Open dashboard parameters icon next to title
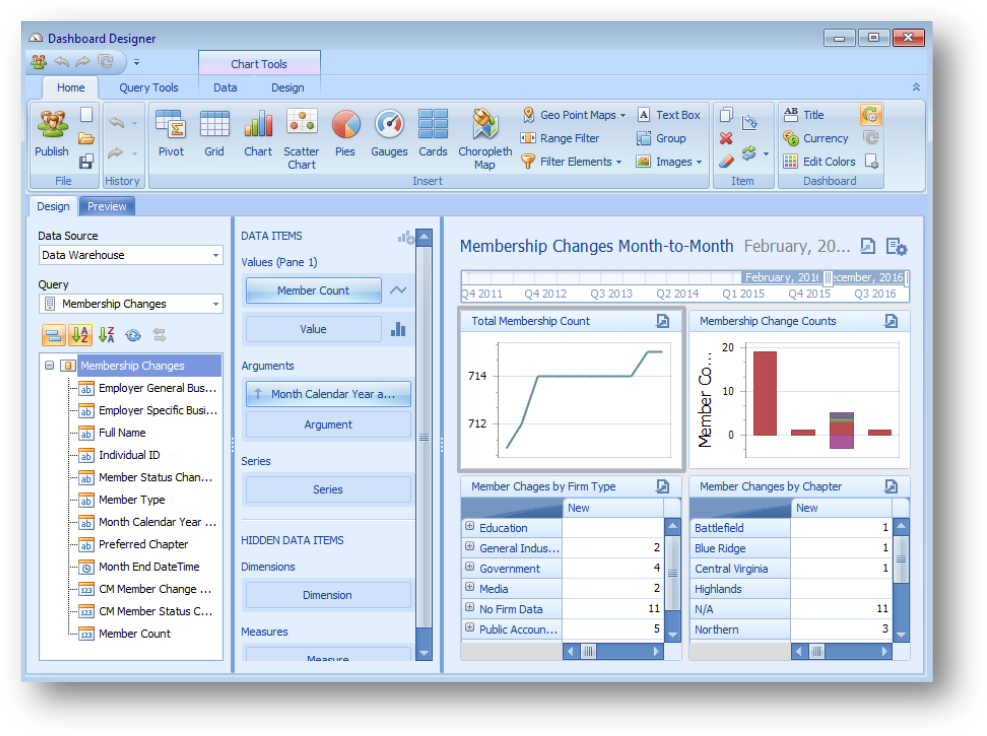 (896, 246)
